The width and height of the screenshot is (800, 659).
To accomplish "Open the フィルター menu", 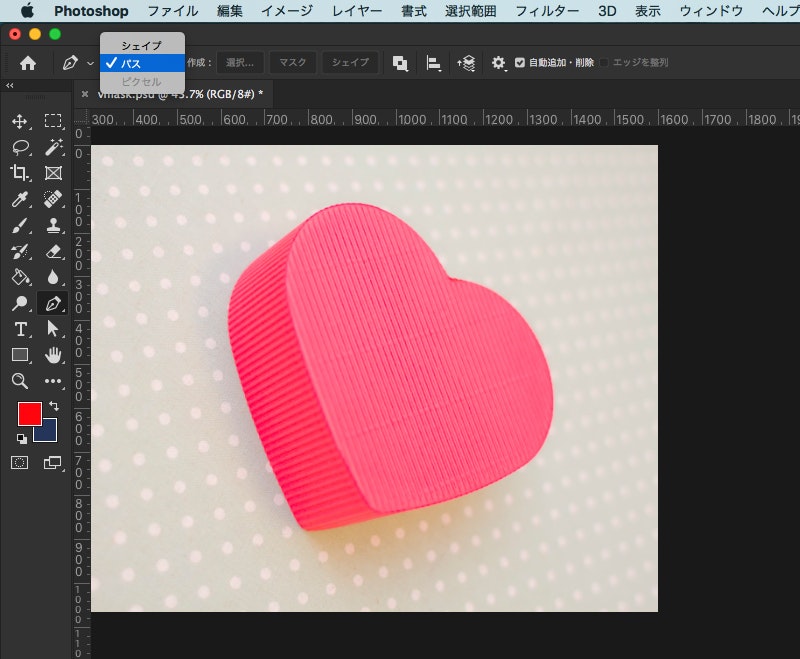I will (x=547, y=11).
